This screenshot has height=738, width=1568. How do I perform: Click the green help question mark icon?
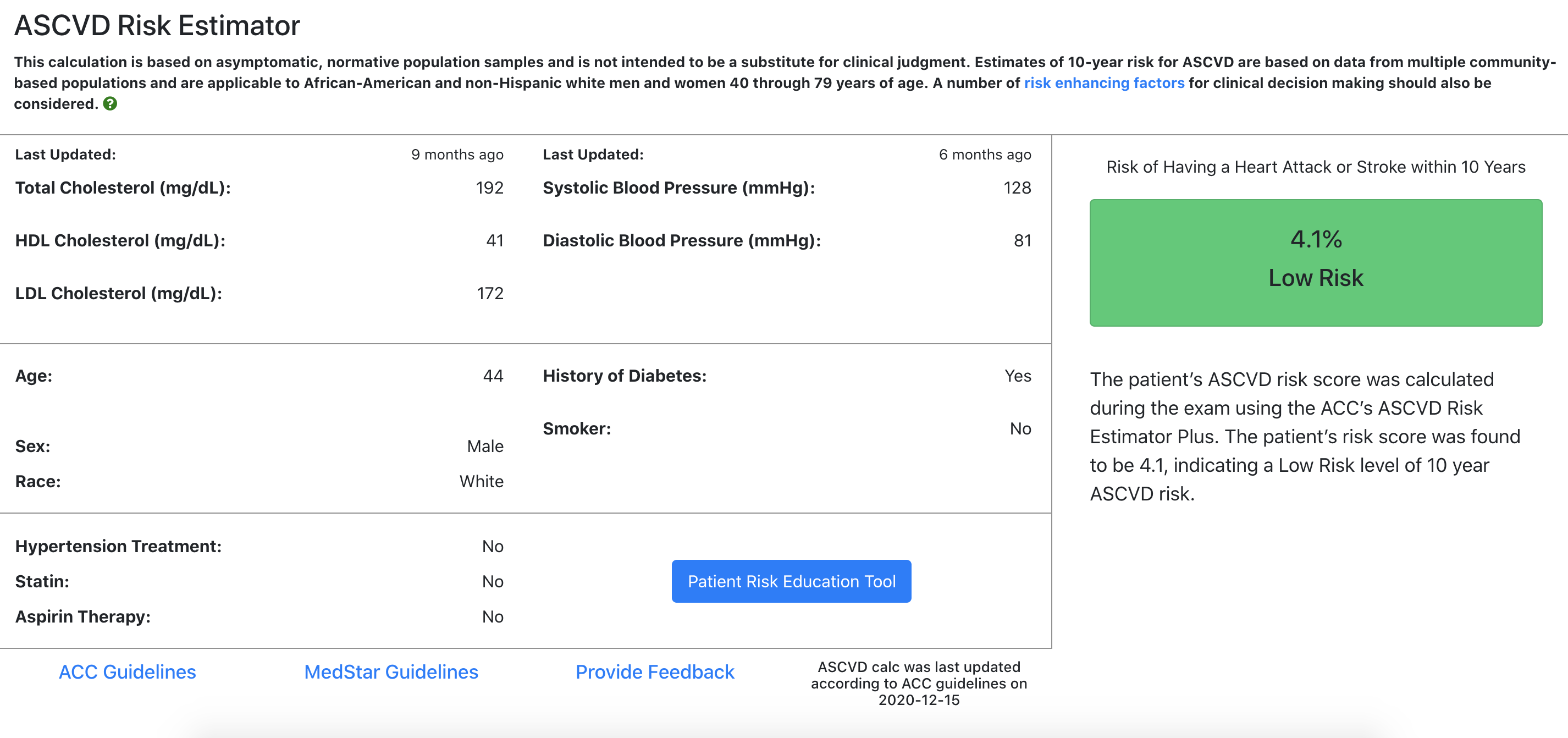pyautogui.click(x=109, y=103)
